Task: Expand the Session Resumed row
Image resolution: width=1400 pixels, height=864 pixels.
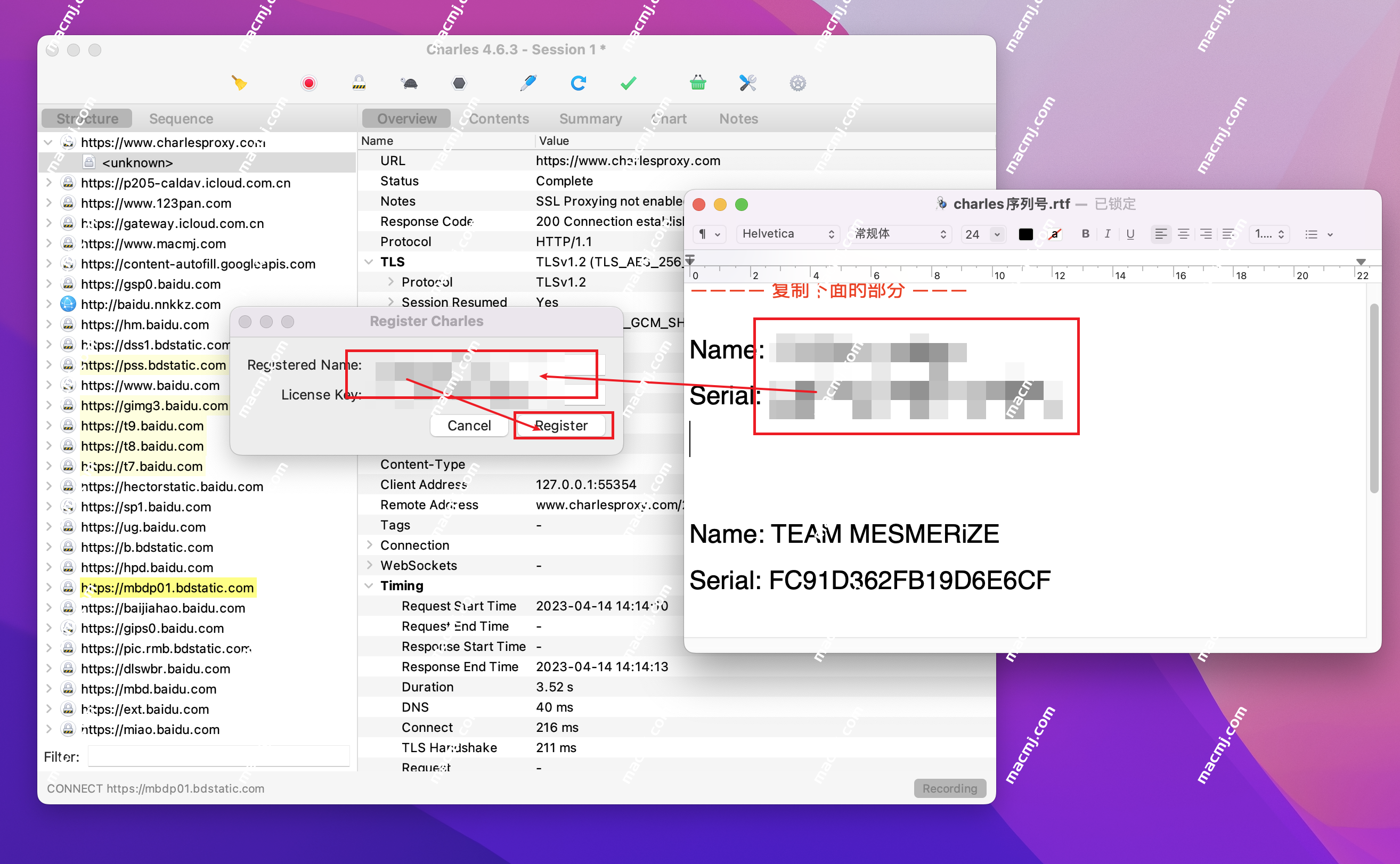Action: pyautogui.click(x=390, y=301)
